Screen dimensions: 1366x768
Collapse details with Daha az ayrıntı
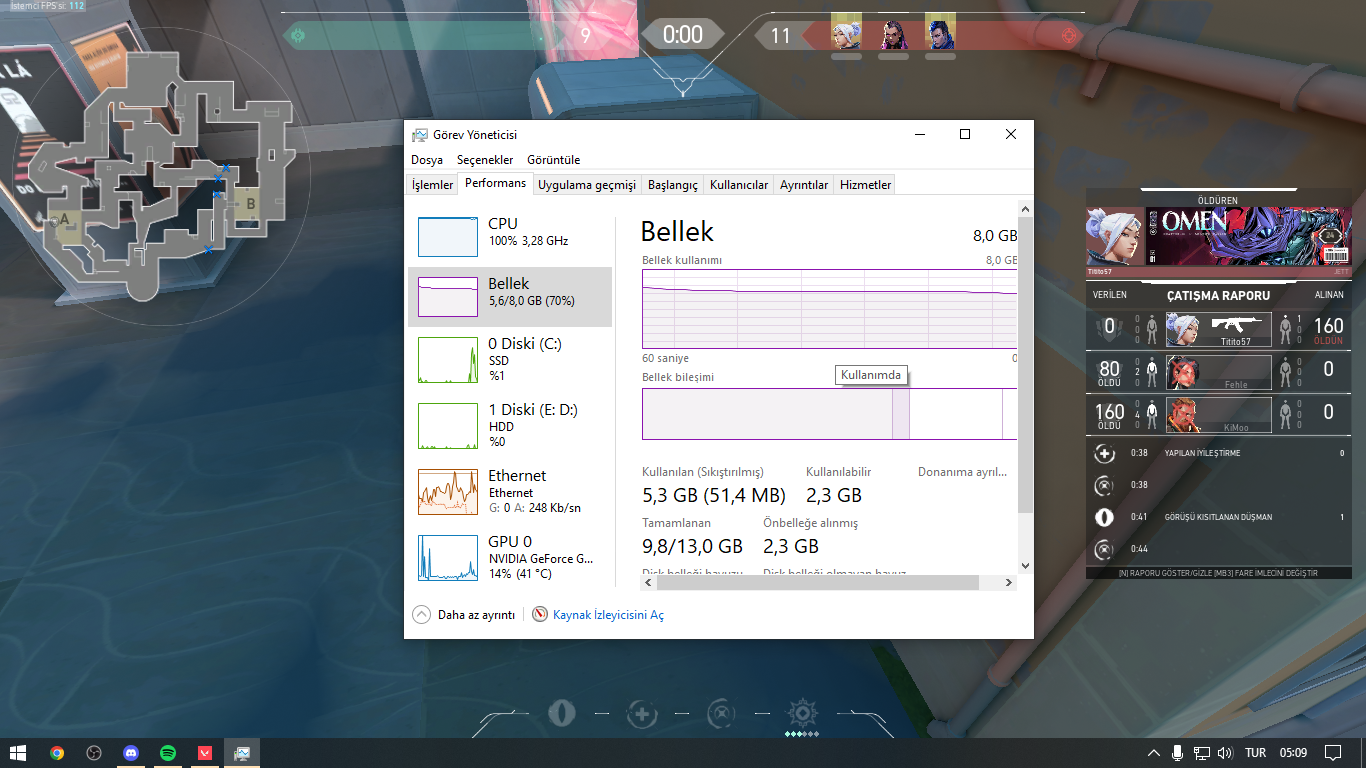(465, 615)
